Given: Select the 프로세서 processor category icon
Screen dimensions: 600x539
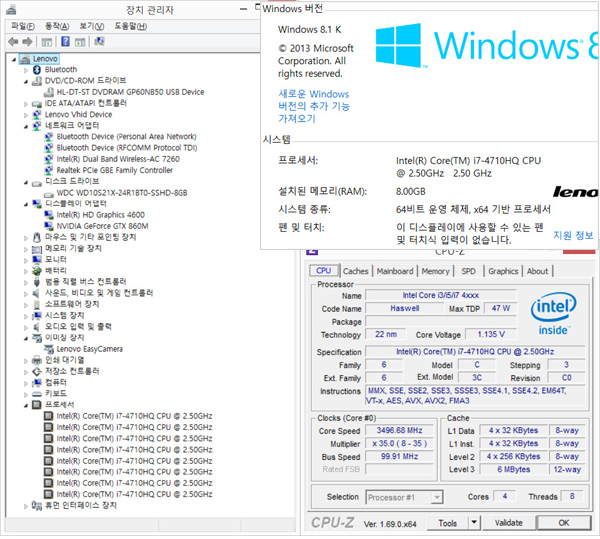Looking at the screenshot, I should coord(37,405).
